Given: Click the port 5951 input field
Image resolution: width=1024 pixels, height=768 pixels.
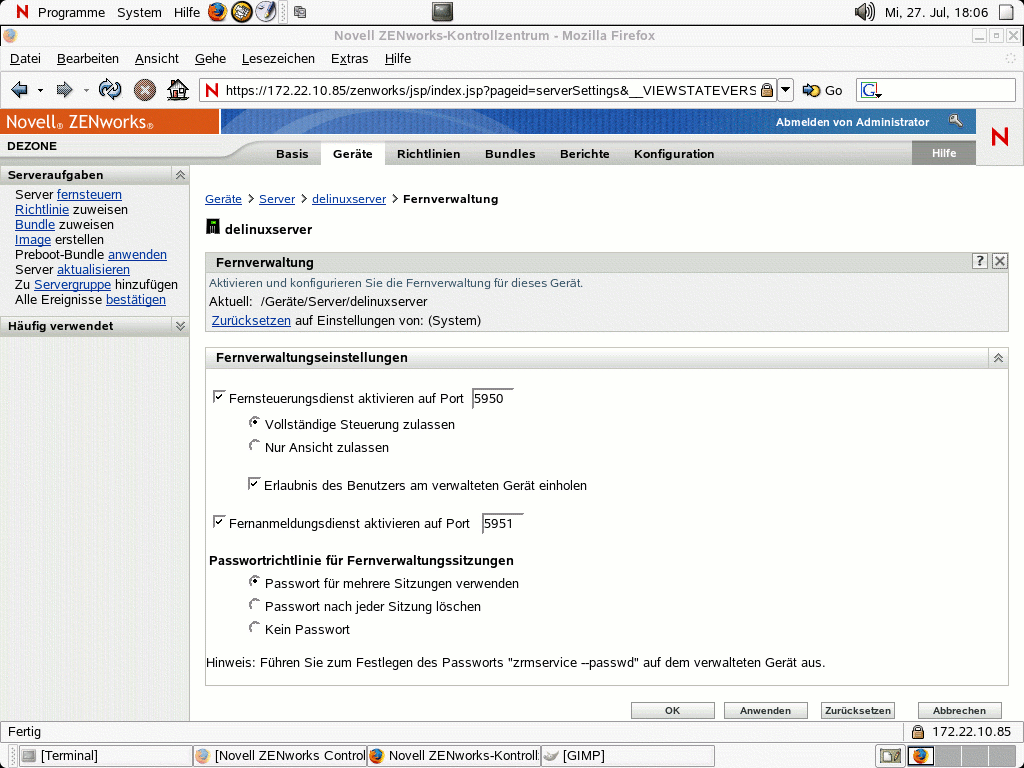Looking at the screenshot, I should pyautogui.click(x=502, y=524).
